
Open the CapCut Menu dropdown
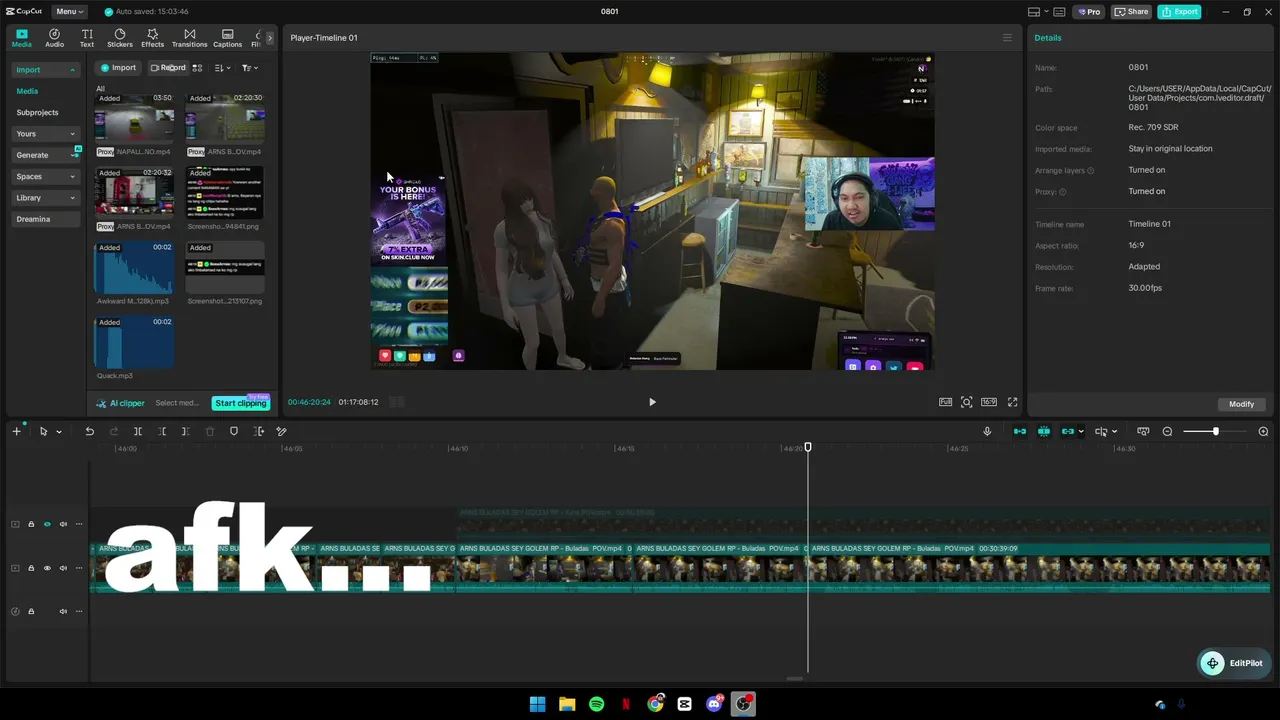69,11
